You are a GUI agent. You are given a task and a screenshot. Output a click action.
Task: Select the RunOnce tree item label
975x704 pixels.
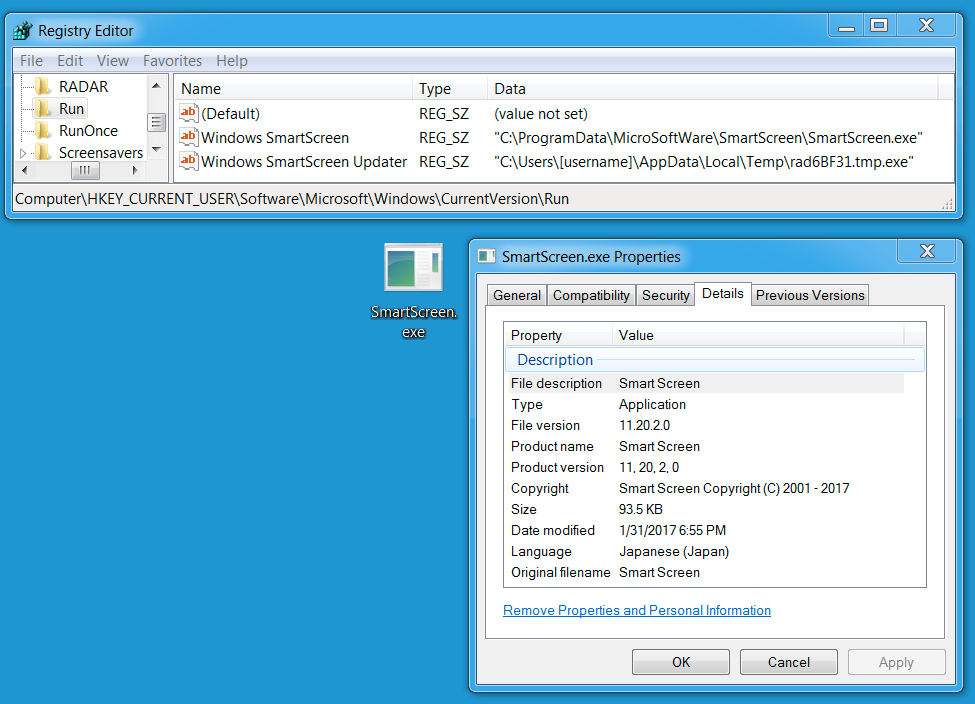point(88,131)
